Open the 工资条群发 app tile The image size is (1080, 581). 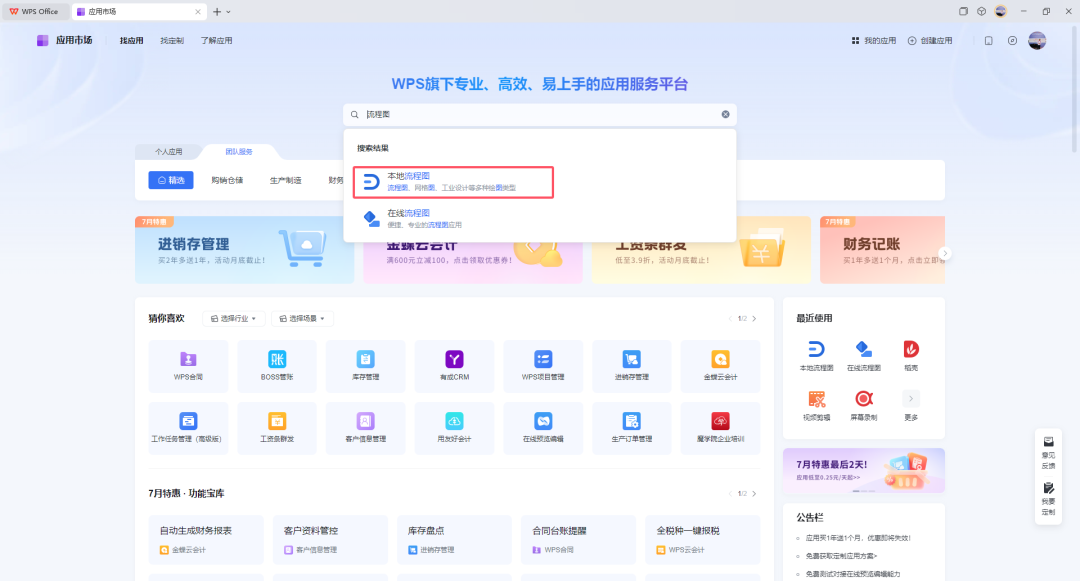277,428
